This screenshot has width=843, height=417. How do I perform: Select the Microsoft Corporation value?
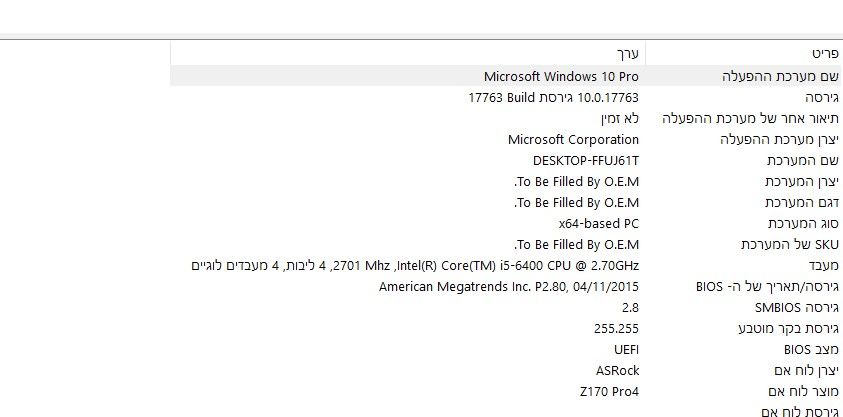coord(573,140)
